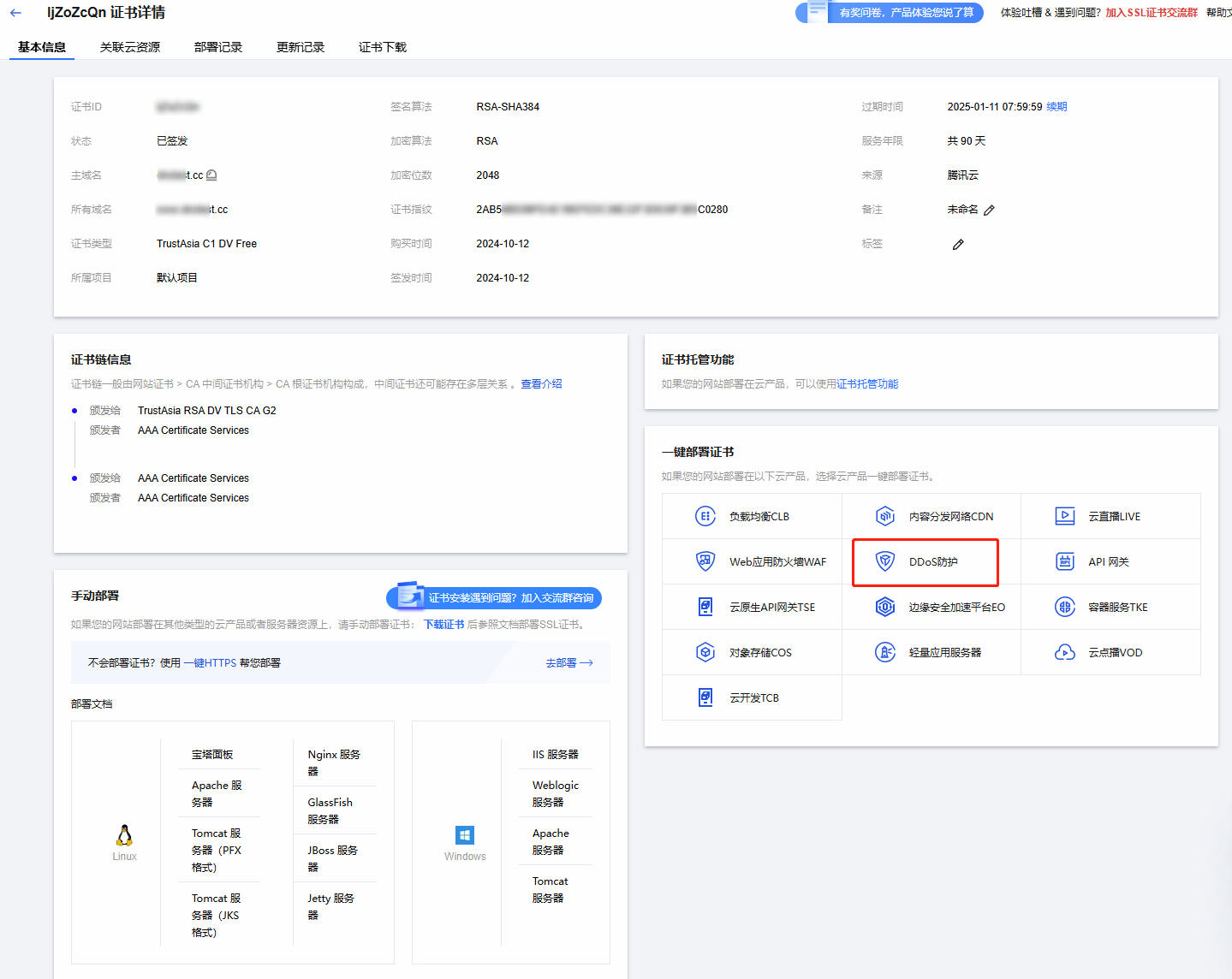Screen dimensions: 1232x979
Task: Open IIS 服务器 deployment doc
Action: [556, 755]
